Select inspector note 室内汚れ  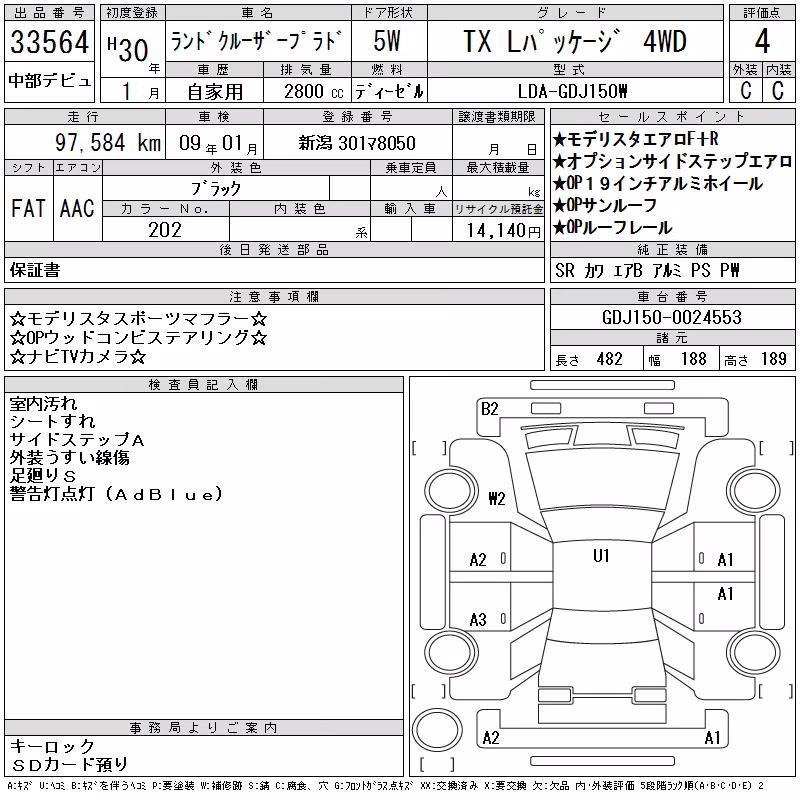(43, 404)
